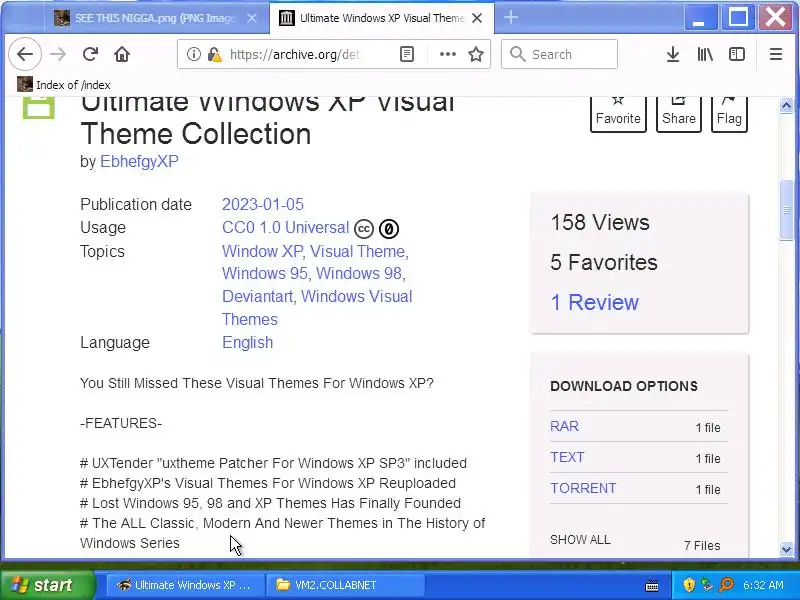The width and height of the screenshot is (800, 600).
Task: Open the Firefox home page
Action: (x=122, y=54)
